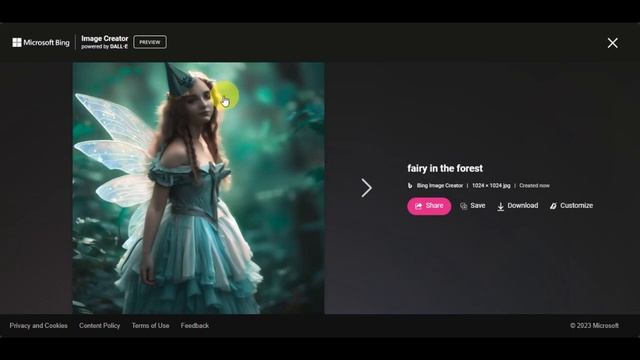Viewport: 640px width, 360px height.
Task: Go to next image with arrow
Action: coord(366,188)
